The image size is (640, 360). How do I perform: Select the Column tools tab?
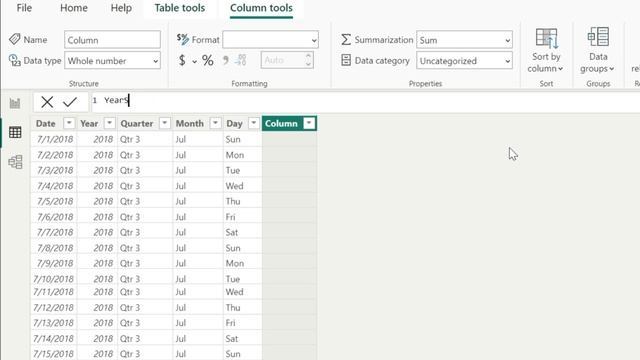[x=261, y=8]
